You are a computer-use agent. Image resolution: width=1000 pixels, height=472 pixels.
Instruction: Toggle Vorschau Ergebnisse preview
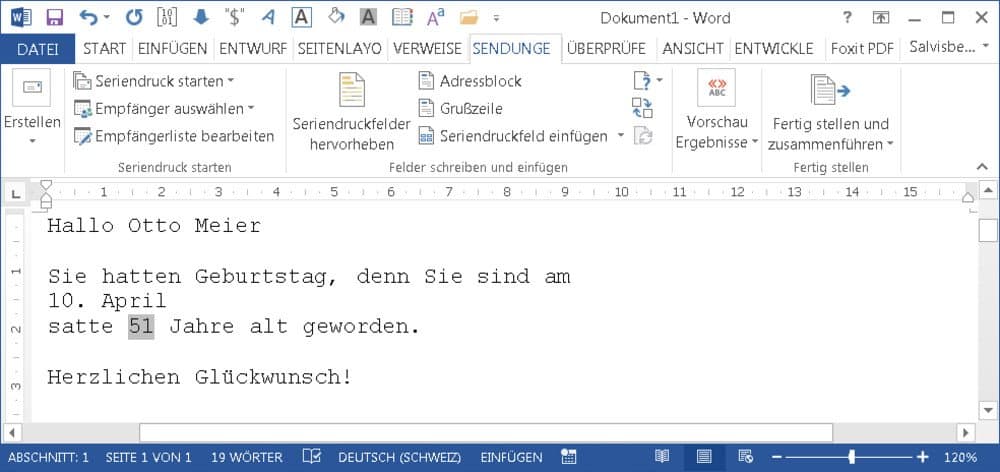pyautogui.click(x=716, y=112)
